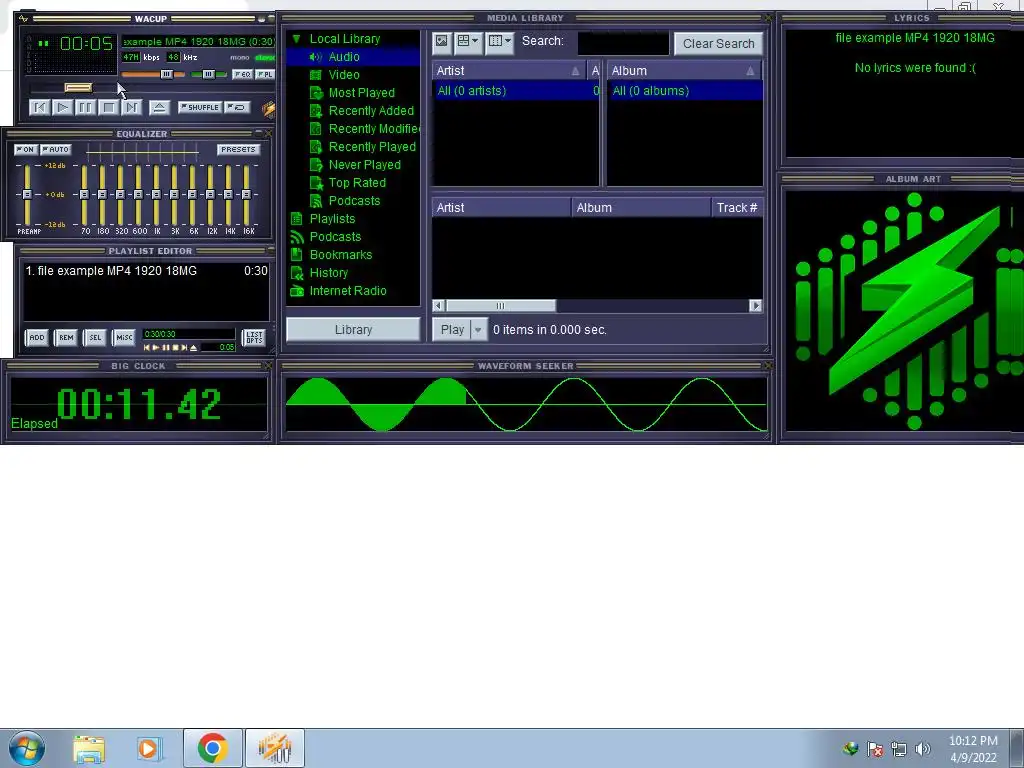Click the Clear Search button
This screenshot has width=1024, height=768.
(718, 44)
